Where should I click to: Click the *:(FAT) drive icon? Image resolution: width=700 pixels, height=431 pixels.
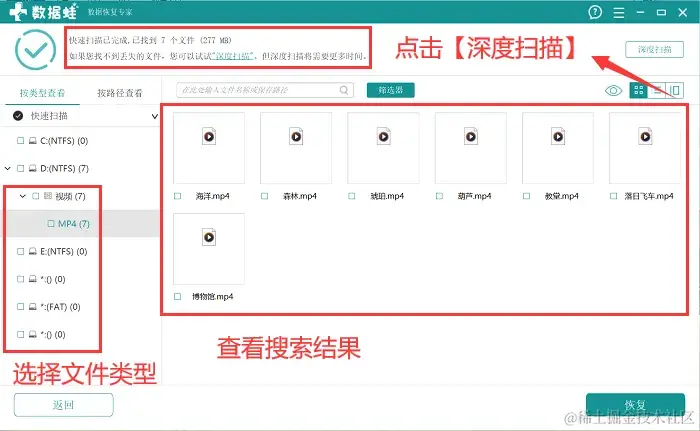(33, 307)
